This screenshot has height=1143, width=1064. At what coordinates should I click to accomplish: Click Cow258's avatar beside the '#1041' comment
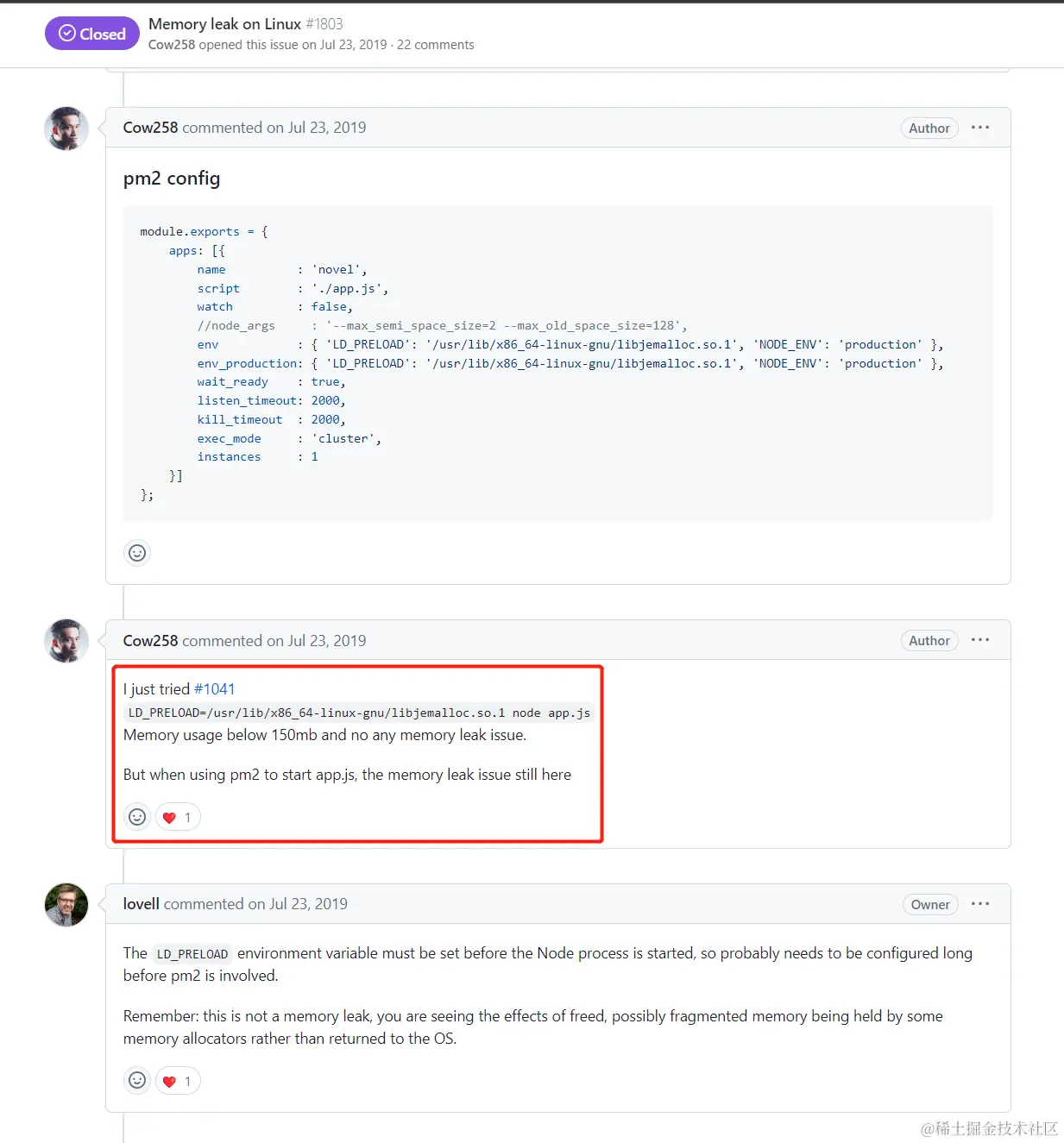[66, 641]
